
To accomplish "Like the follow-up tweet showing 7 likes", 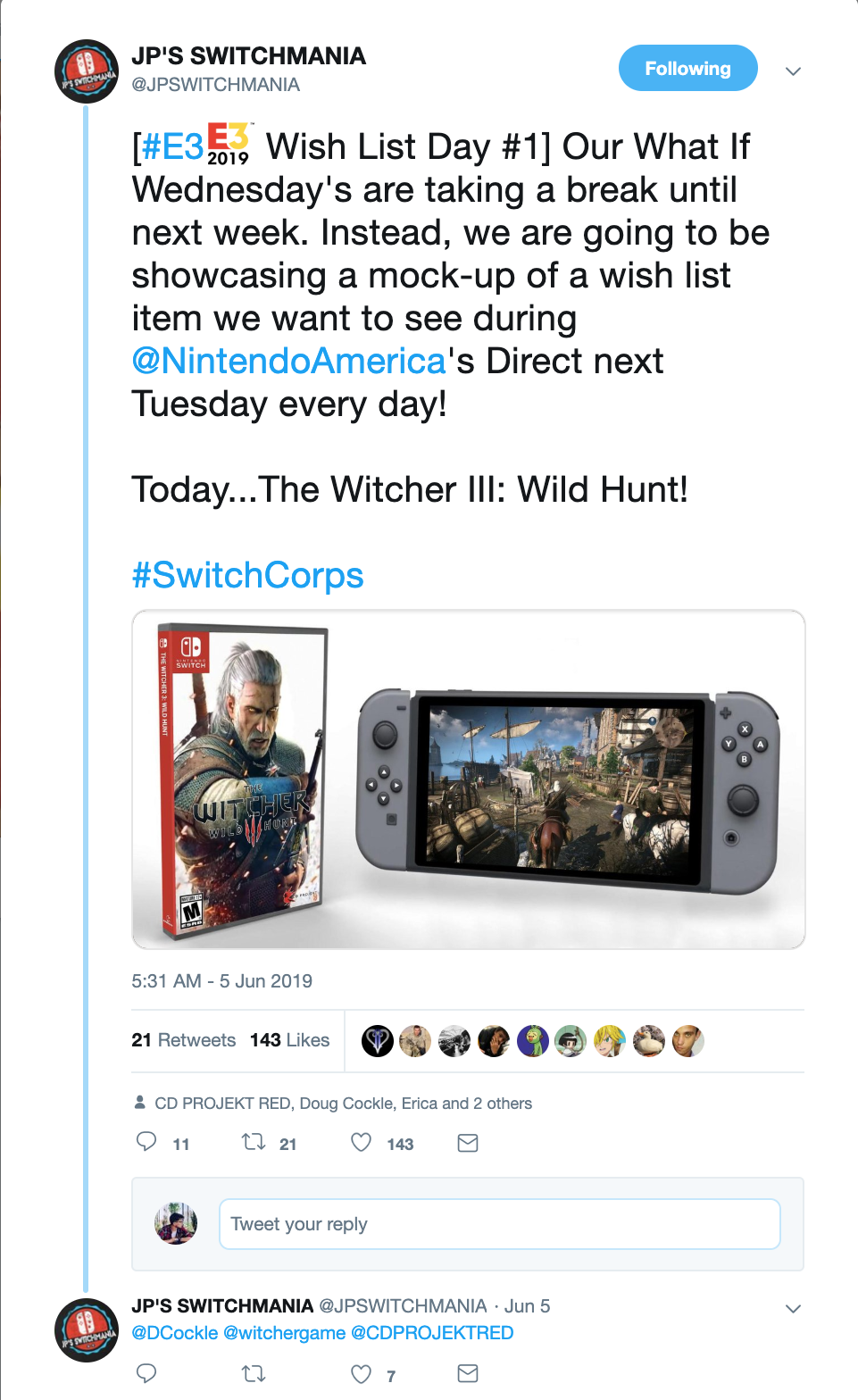I will click(x=361, y=1374).
